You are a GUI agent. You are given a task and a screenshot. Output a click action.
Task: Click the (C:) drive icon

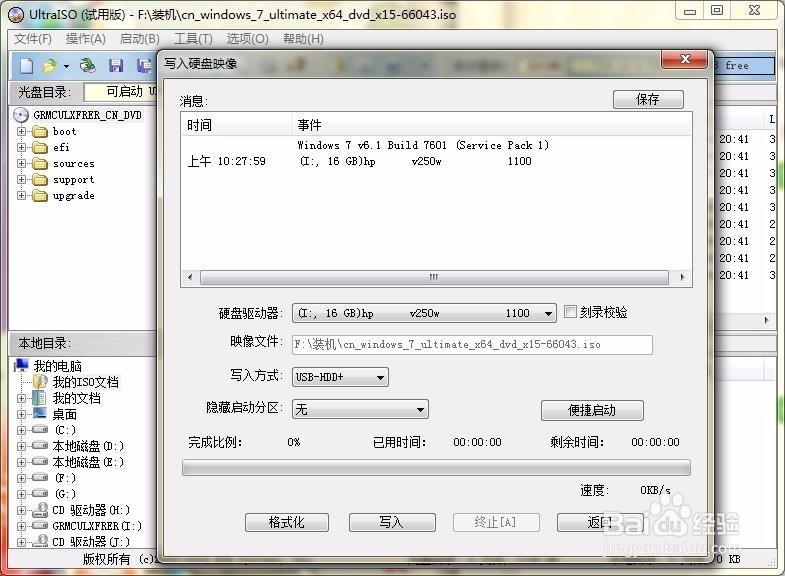[40, 429]
